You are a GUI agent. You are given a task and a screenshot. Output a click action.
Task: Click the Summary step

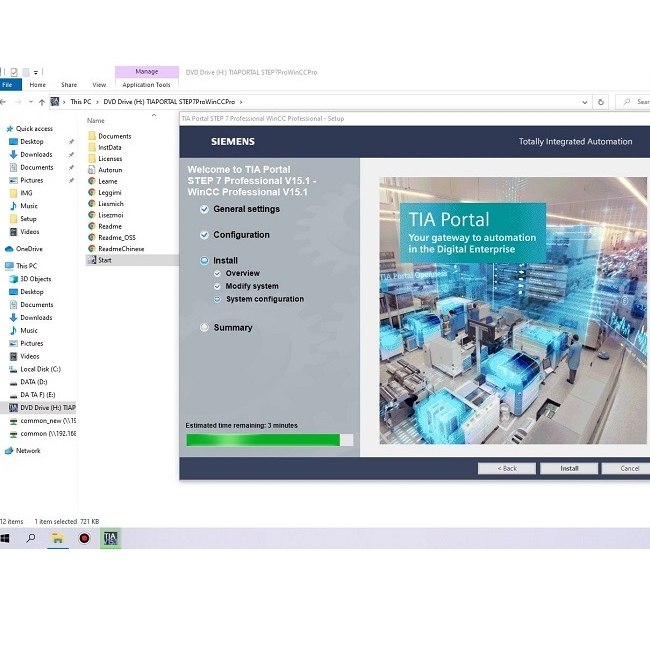pyautogui.click(x=226, y=327)
